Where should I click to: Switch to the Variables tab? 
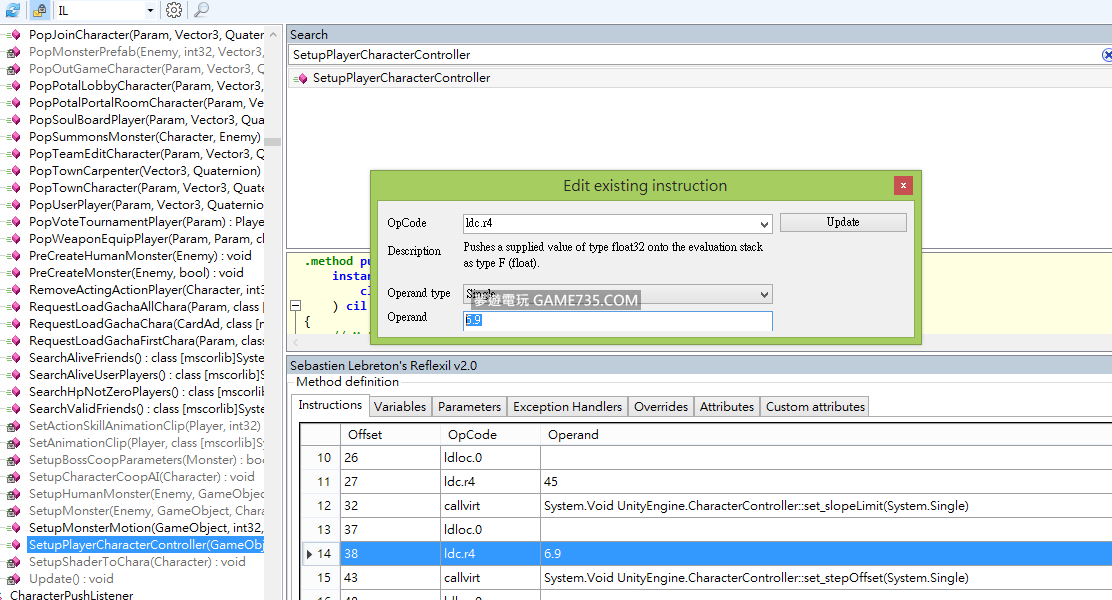point(400,406)
